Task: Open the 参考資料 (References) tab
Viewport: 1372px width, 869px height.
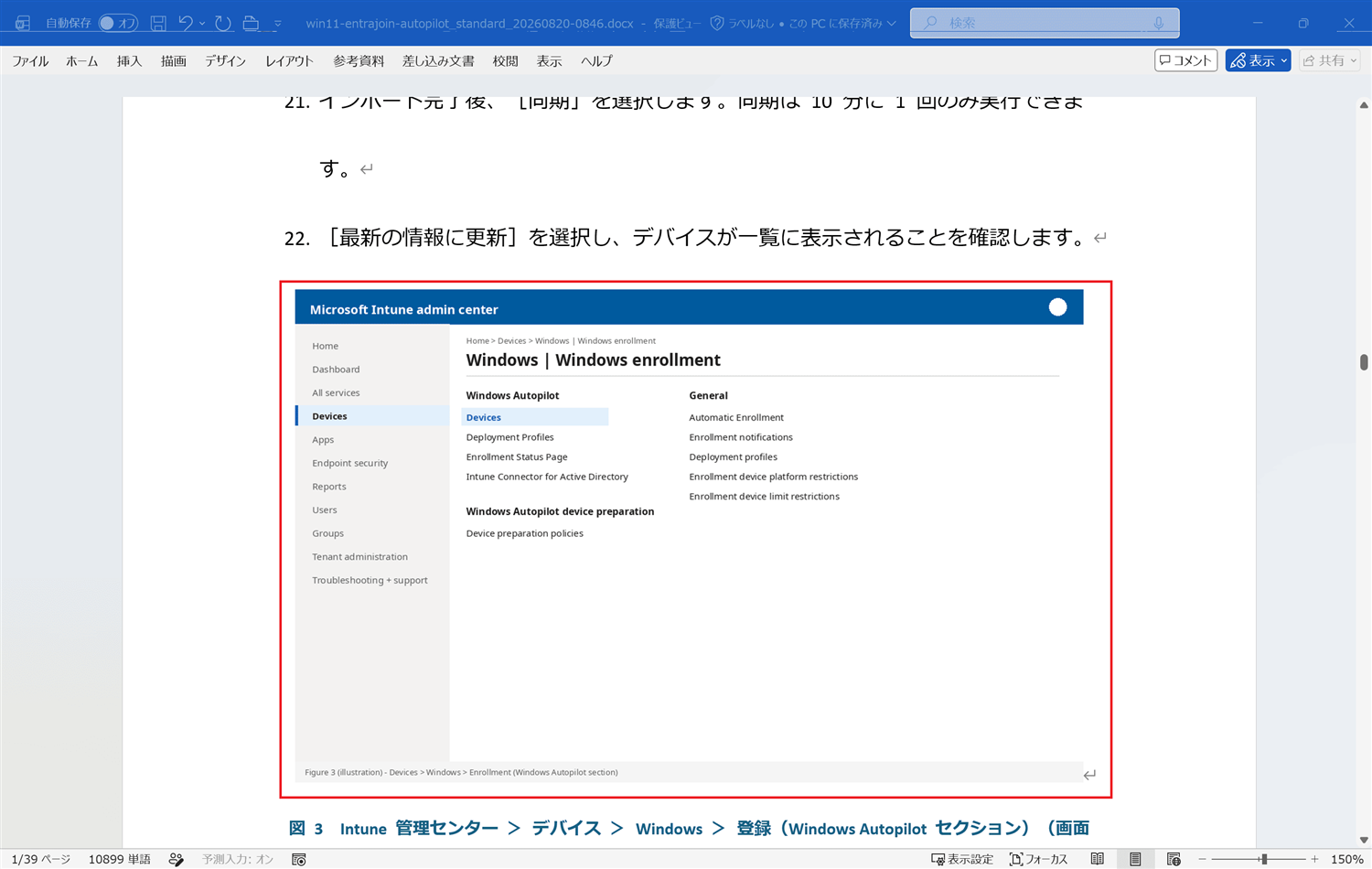Action: pos(359,61)
